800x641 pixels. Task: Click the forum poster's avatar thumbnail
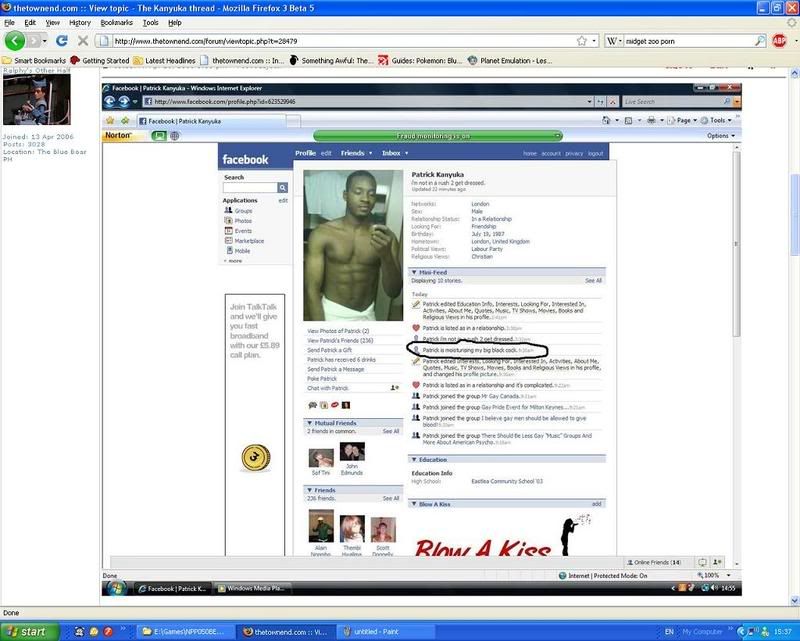(37, 100)
